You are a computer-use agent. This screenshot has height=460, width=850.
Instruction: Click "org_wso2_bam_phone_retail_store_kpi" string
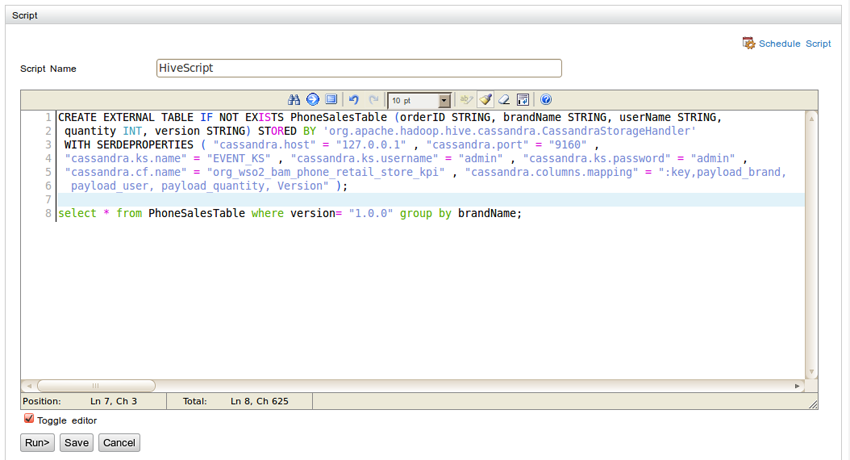click(x=326, y=172)
